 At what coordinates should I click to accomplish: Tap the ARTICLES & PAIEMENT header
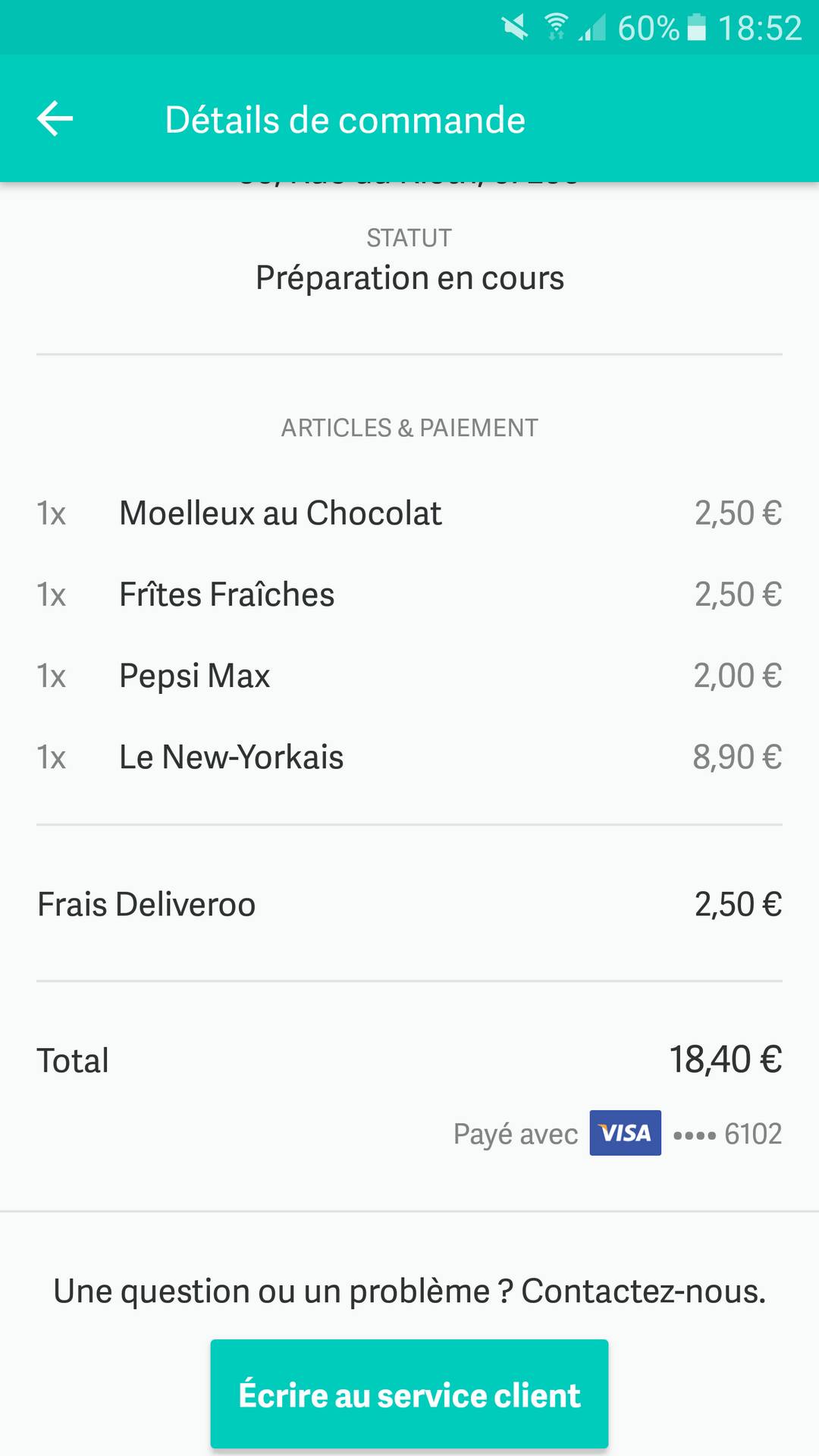tap(409, 428)
